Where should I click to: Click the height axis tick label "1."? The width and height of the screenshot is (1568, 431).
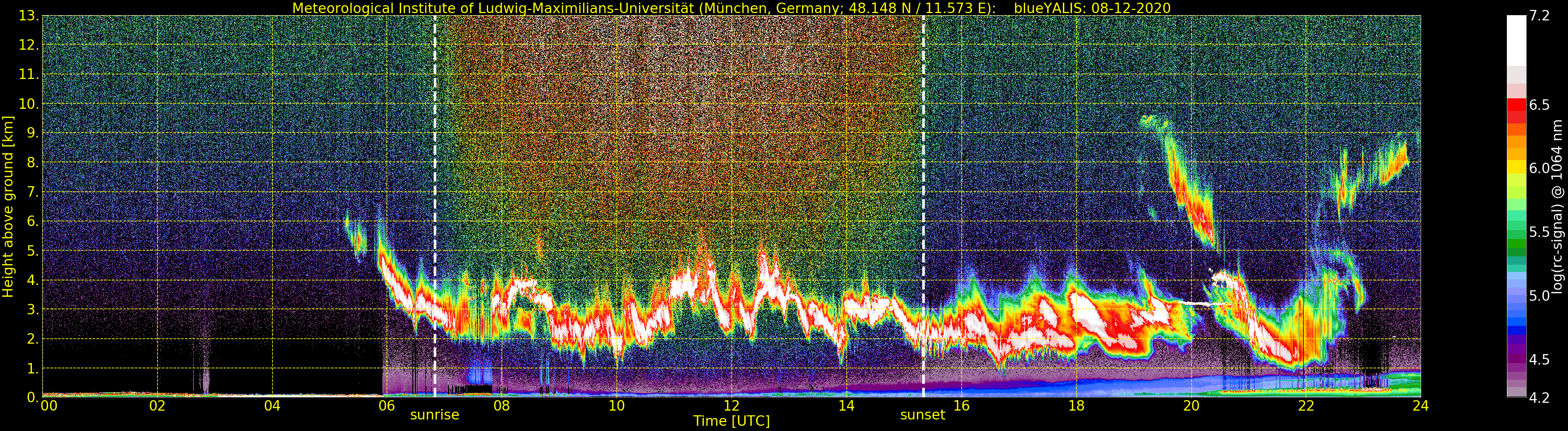pos(33,368)
